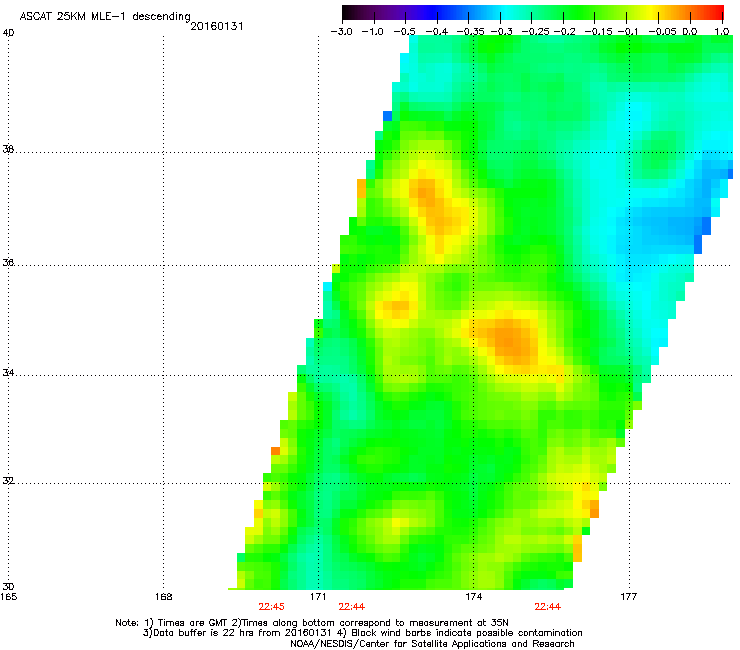The height and width of the screenshot is (650, 740).
Task: Click the NOAA/NESDIS credit line
Action: click(x=432, y=643)
